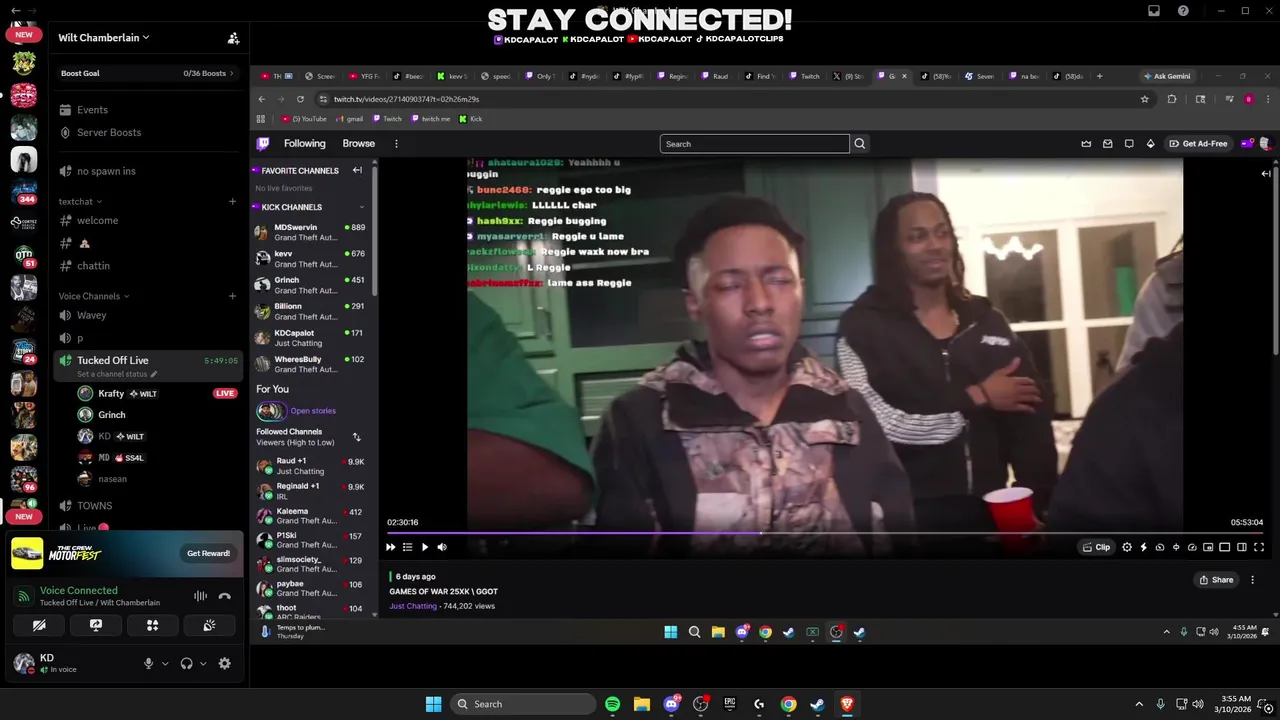This screenshot has height=720, width=1280.
Task: Click the Twitch search magnifier button
Action: pyautogui.click(x=859, y=144)
